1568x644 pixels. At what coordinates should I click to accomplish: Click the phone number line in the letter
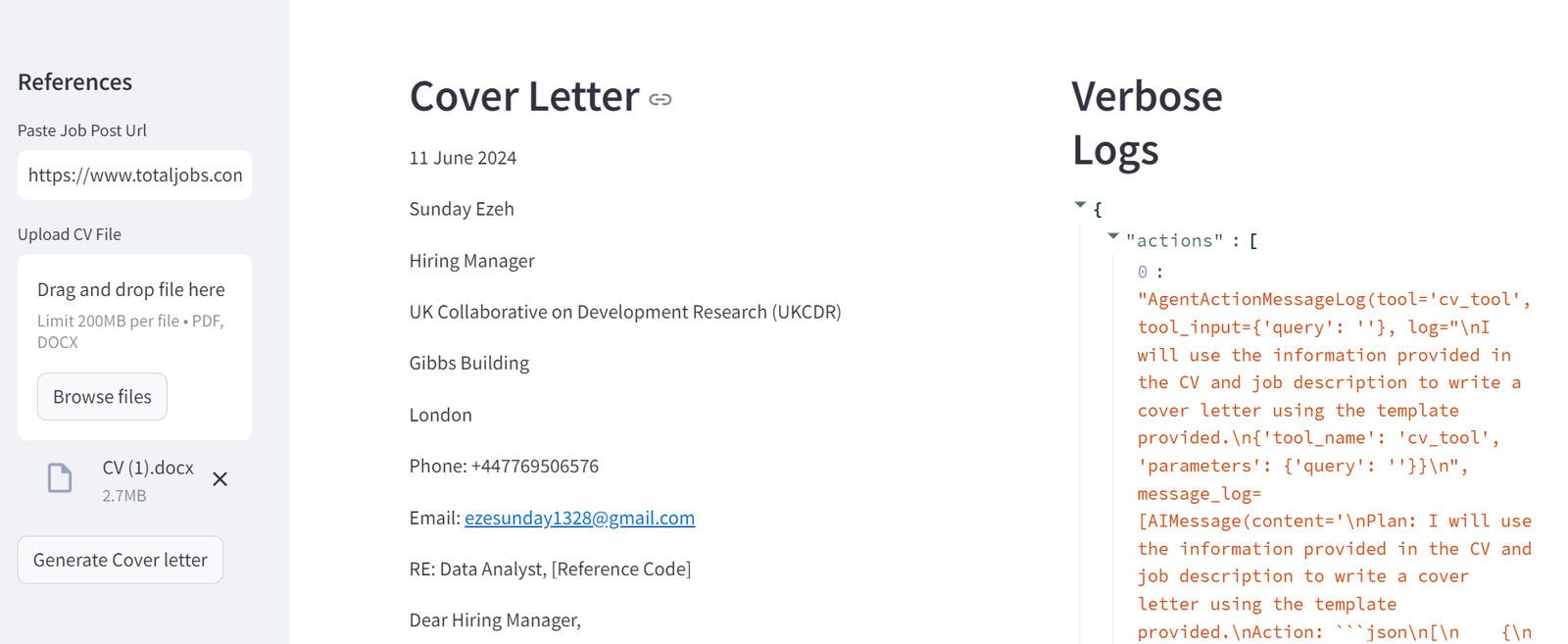point(504,466)
